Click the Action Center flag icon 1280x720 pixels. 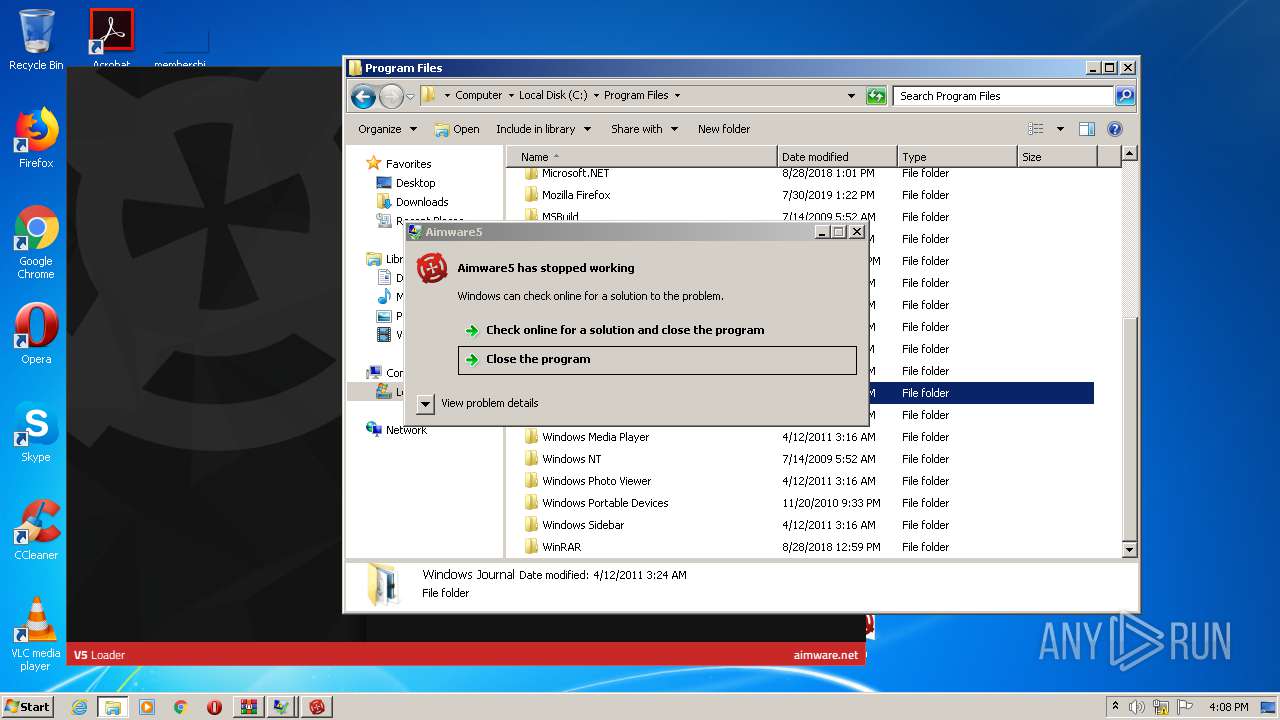coord(1184,707)
